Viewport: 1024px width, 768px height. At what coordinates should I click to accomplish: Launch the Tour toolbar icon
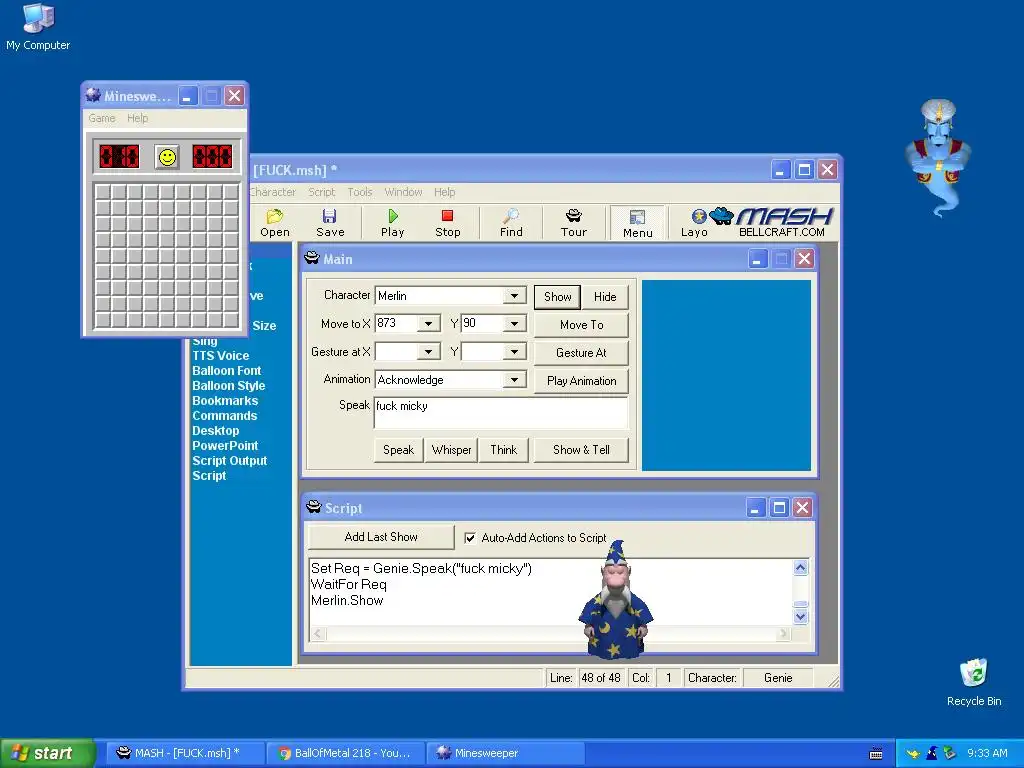click(573, 223)
